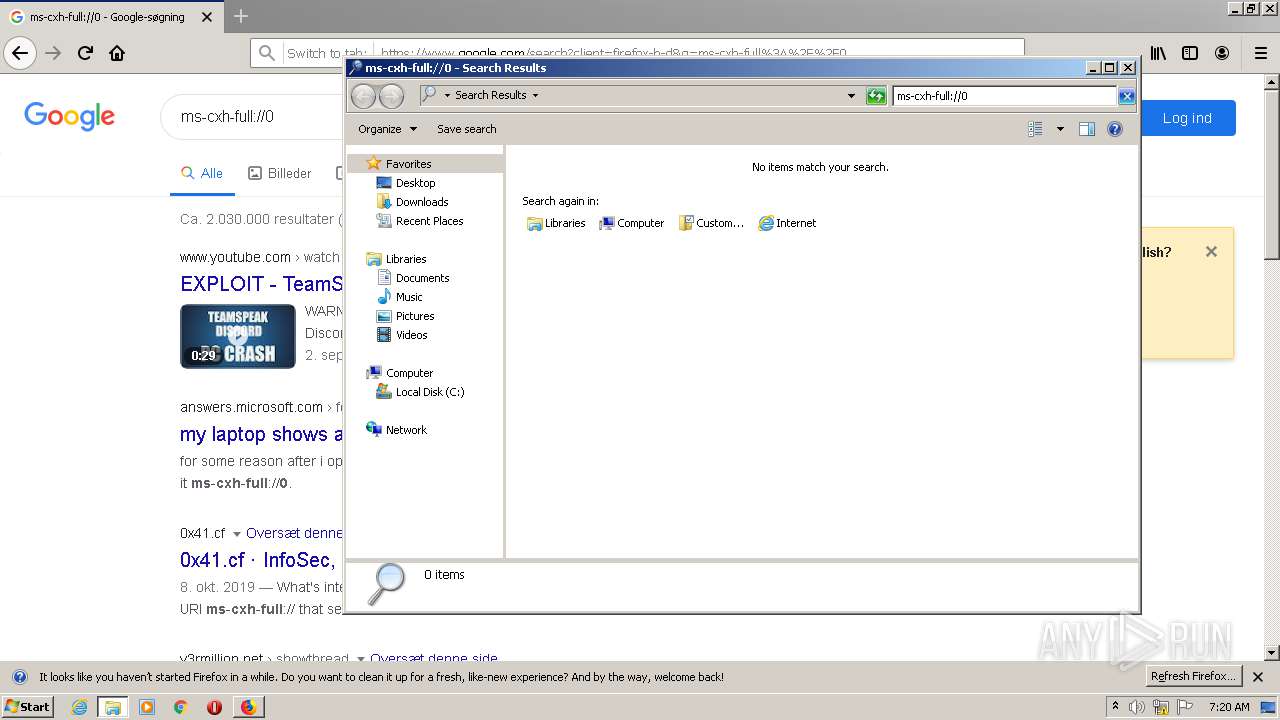Close the Google search Firefox tab
The width and height of the screenshot is (1280, 720).
(x=207, y=17)
